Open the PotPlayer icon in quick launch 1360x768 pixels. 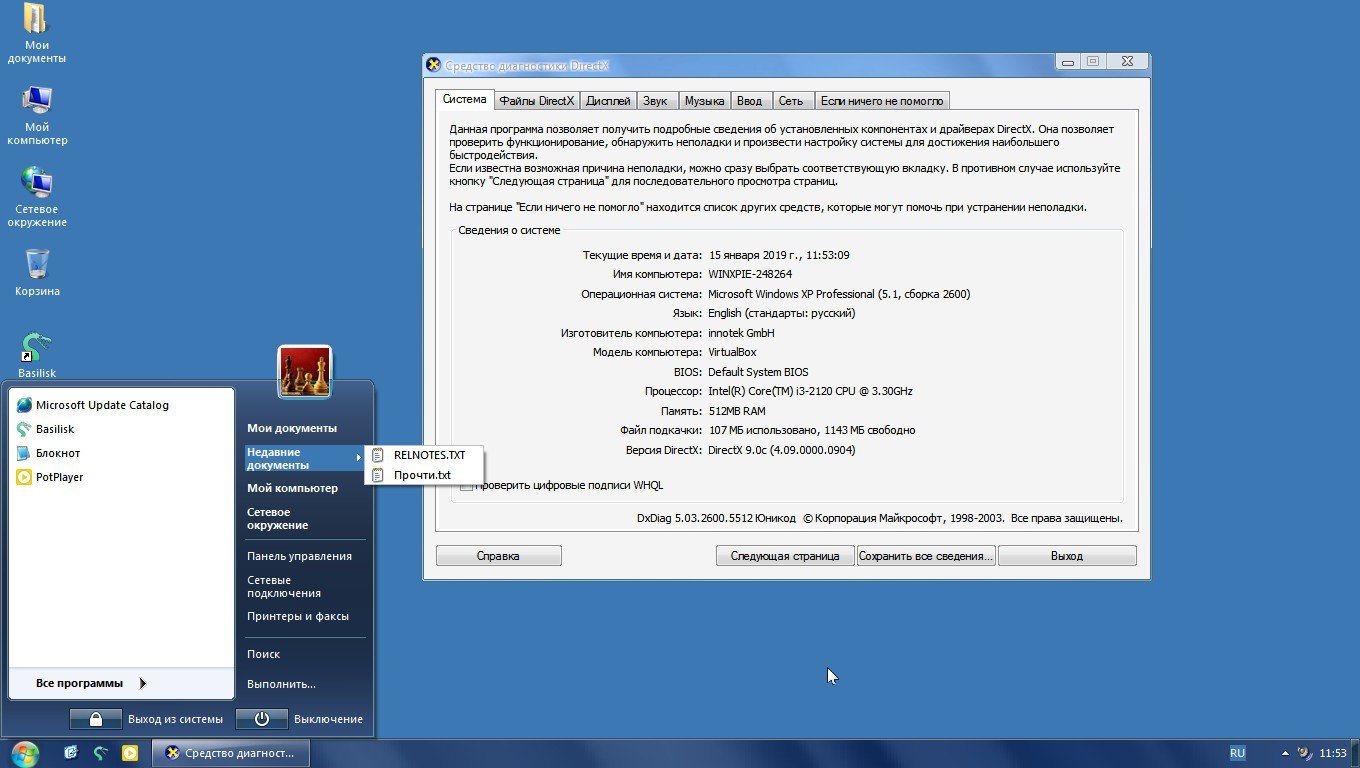[129, 753]
